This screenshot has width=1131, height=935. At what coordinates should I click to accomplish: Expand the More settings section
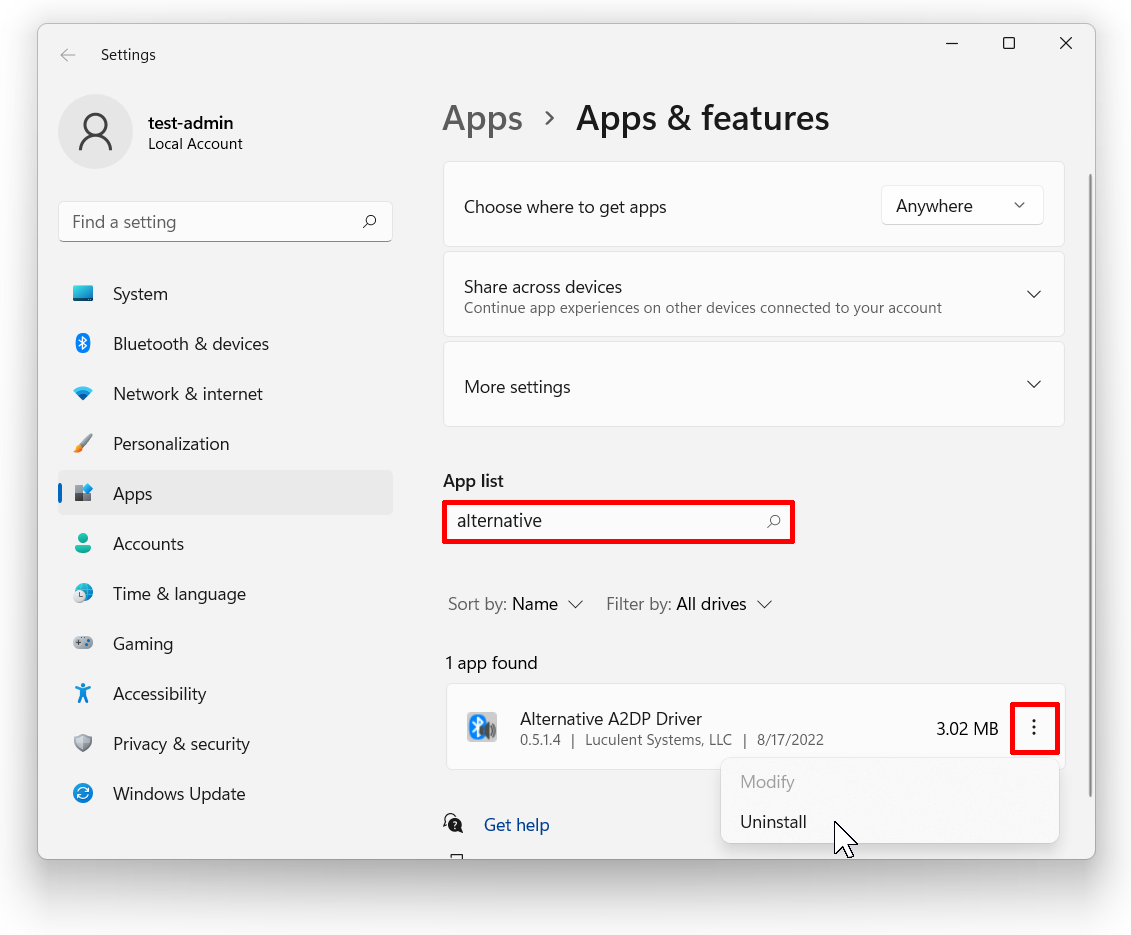point(1034,385)
